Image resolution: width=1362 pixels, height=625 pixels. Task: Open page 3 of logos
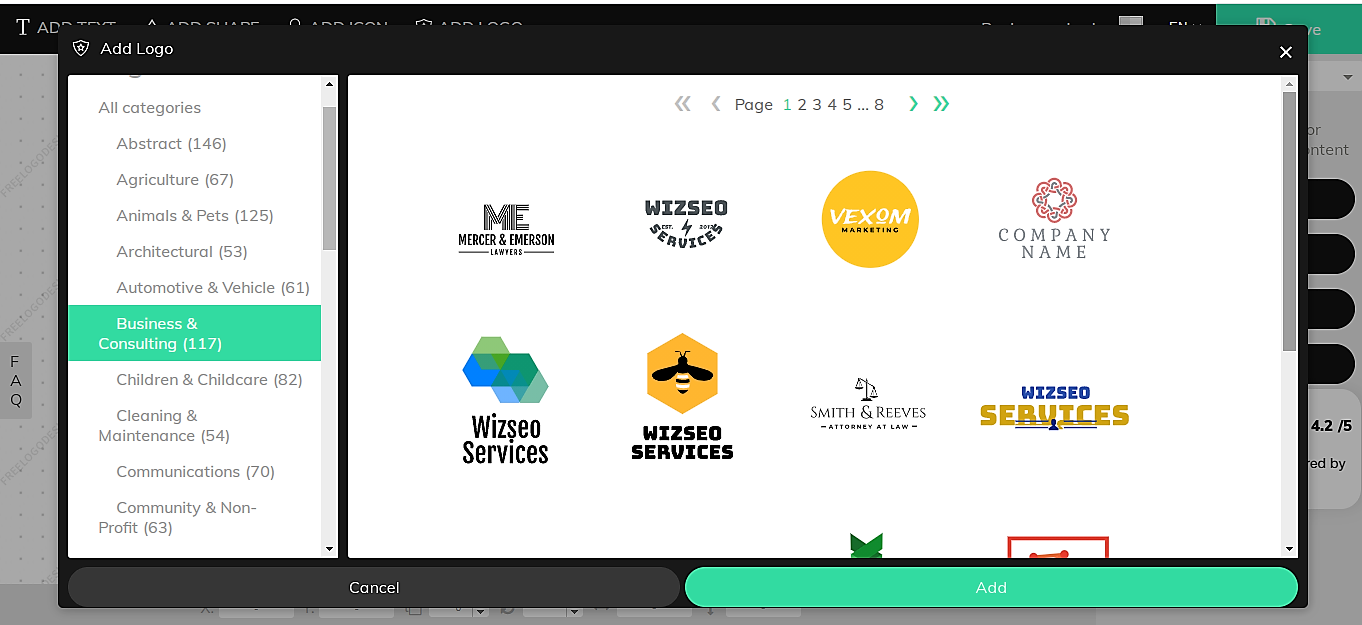click(817, 104)
